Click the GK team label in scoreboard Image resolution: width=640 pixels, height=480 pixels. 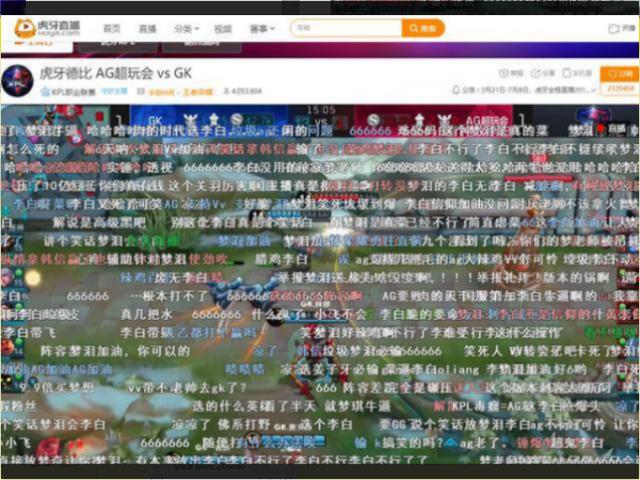[x=155, y=121]
